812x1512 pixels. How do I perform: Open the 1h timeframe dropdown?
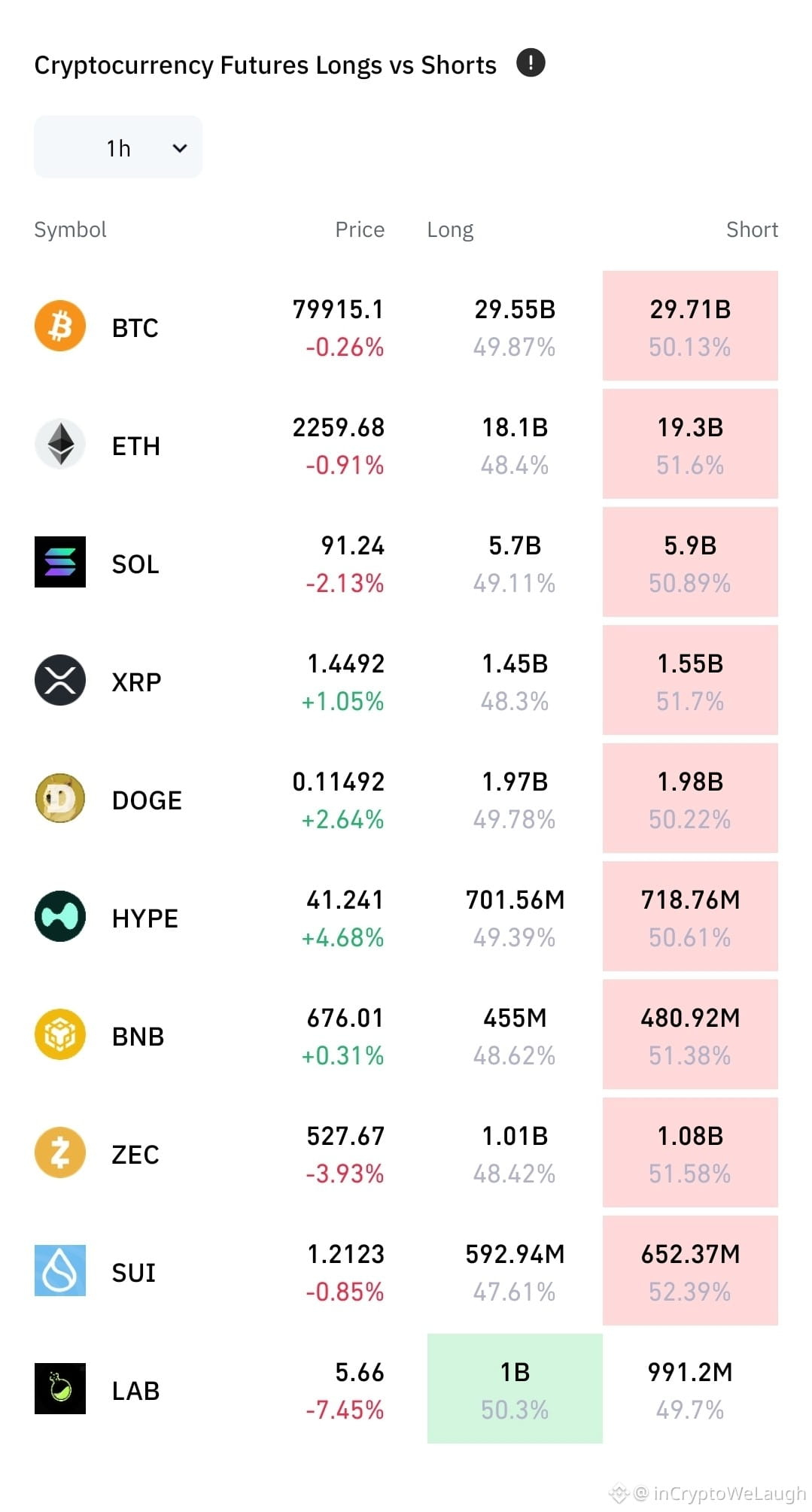tap(118, 147)
